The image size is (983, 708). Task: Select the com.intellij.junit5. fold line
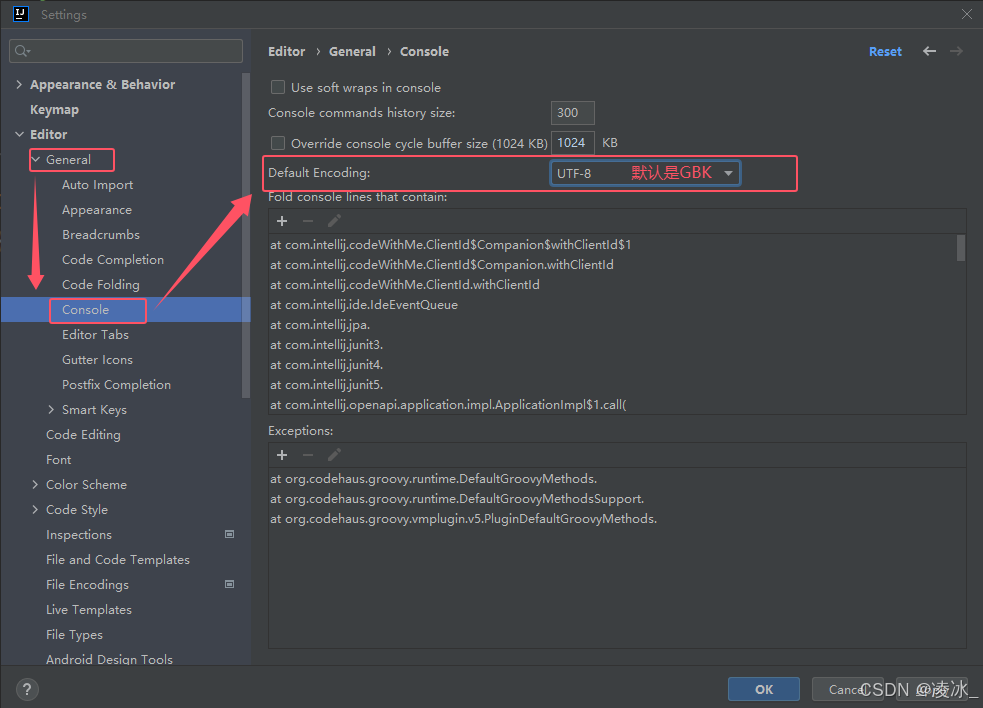327,385
